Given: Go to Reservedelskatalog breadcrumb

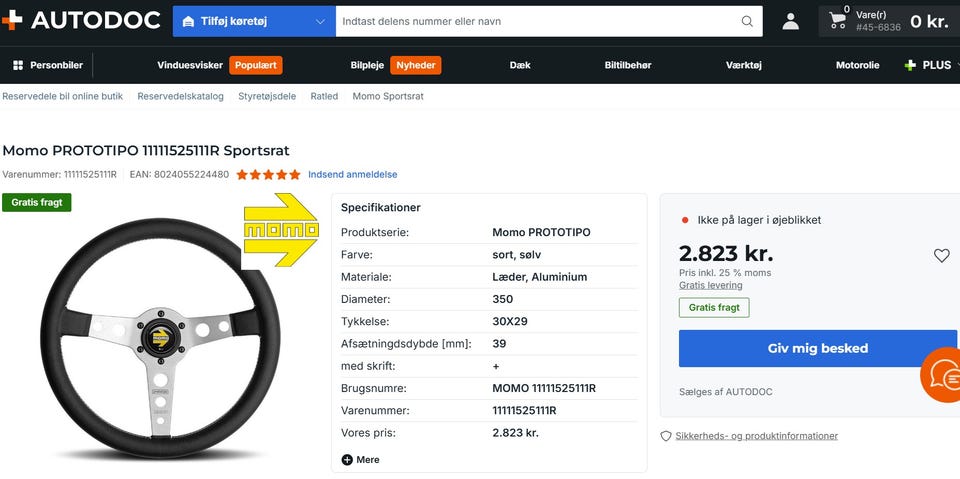Looking at the screenshot, I should tap(180, 96).
